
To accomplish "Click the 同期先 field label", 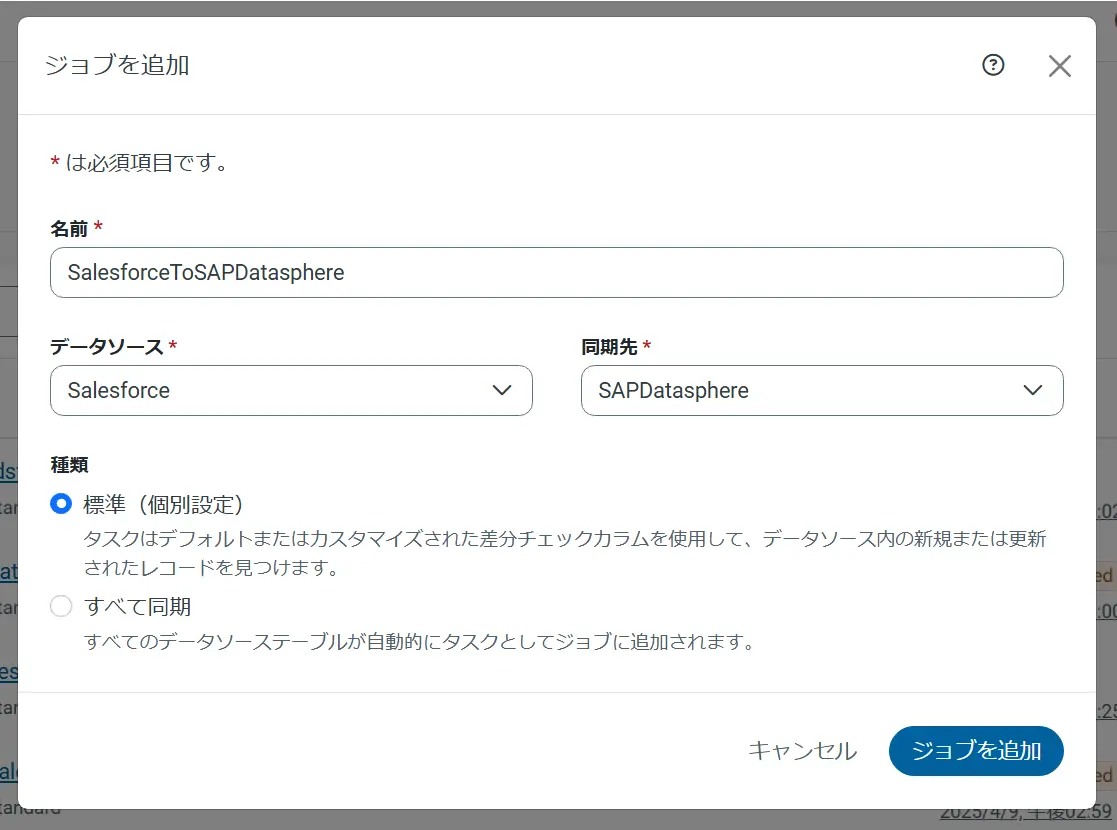I will tap(609, 347).
